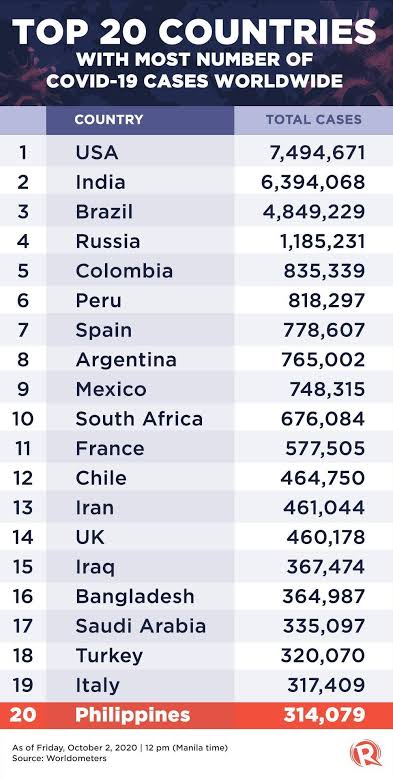
Task: Select the Argentina entry
Action: click(x=126, y=360)
